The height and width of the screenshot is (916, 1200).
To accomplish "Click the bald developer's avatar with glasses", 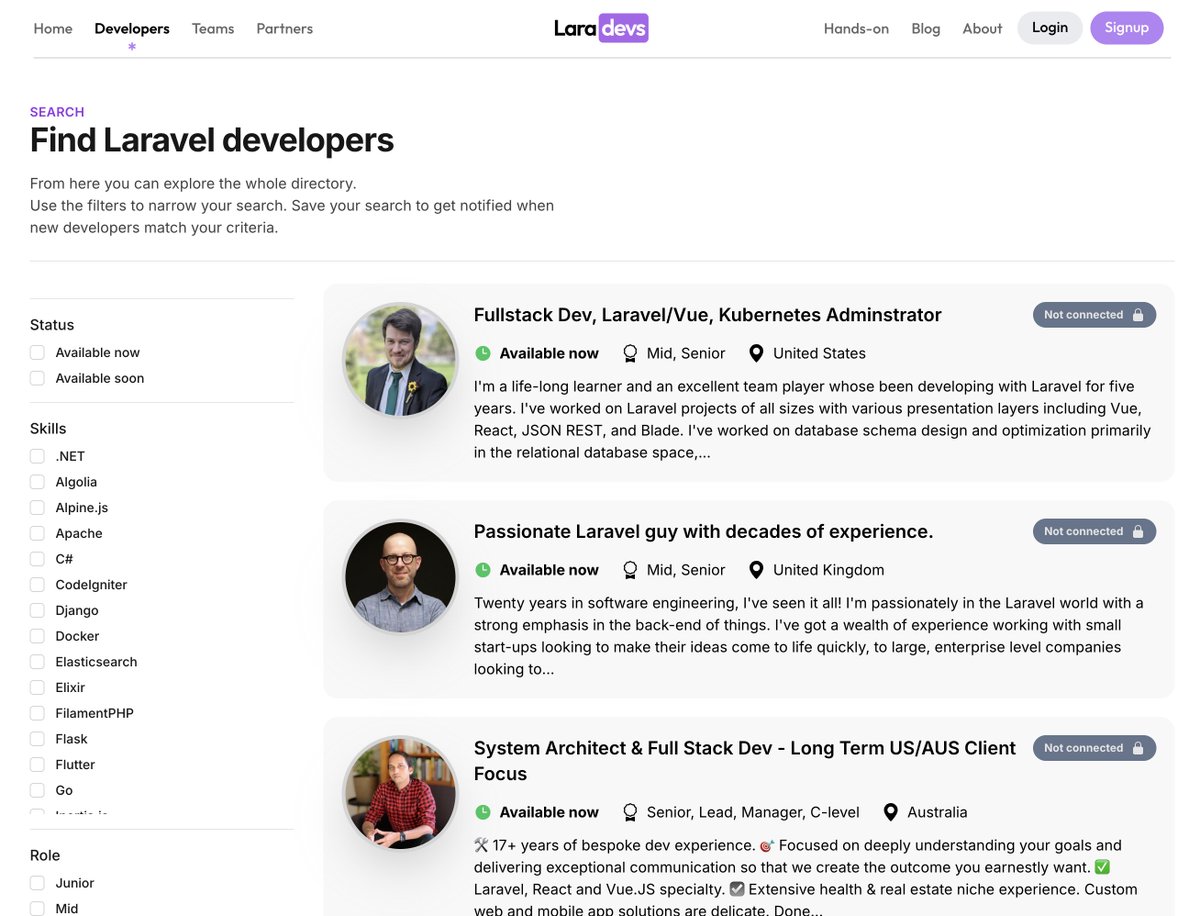I will click(401, 577).
